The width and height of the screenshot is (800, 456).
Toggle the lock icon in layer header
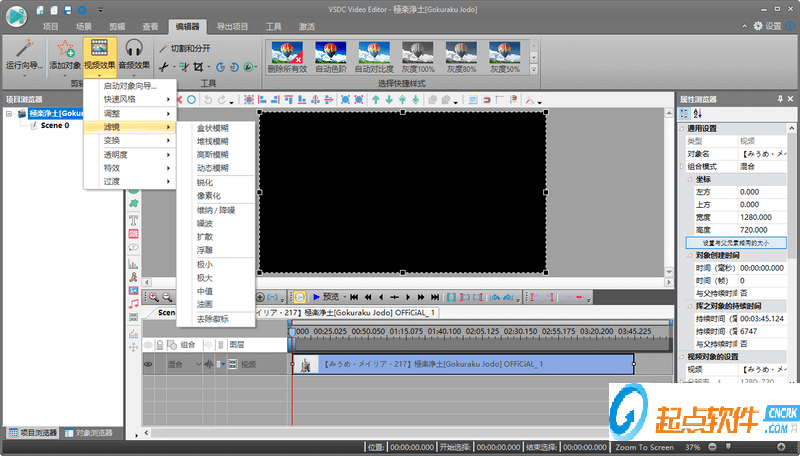click(160, 345)
